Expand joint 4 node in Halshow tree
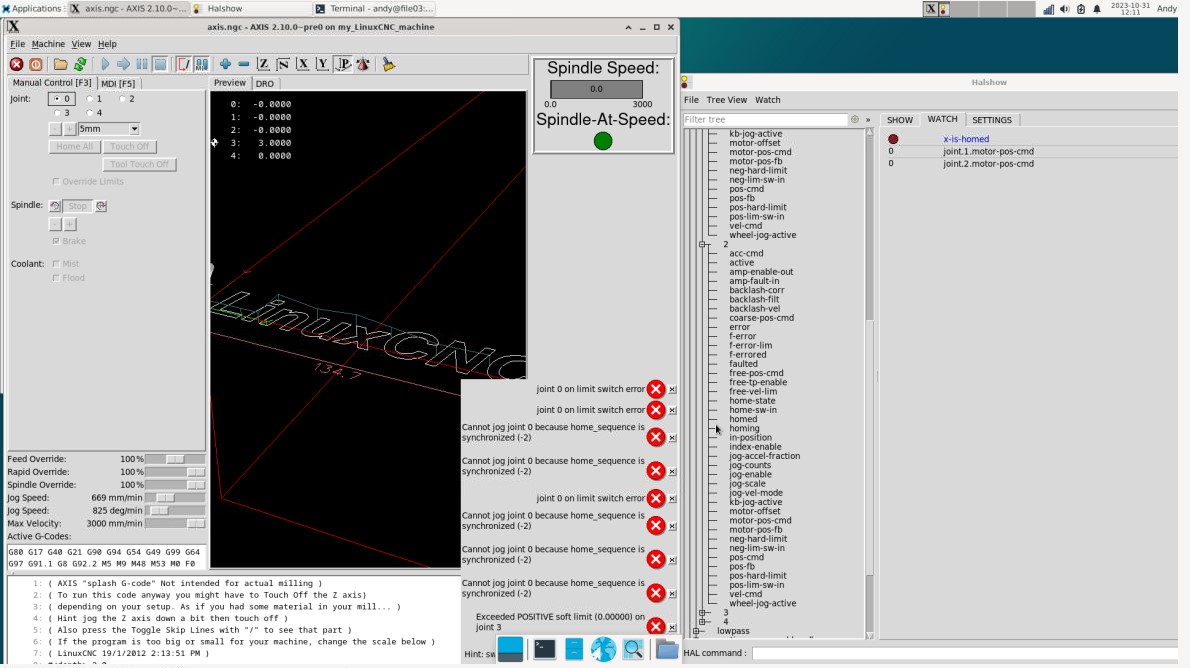Image resolution: width=1190 pixels, height=668 pixels. pos(703,622)
